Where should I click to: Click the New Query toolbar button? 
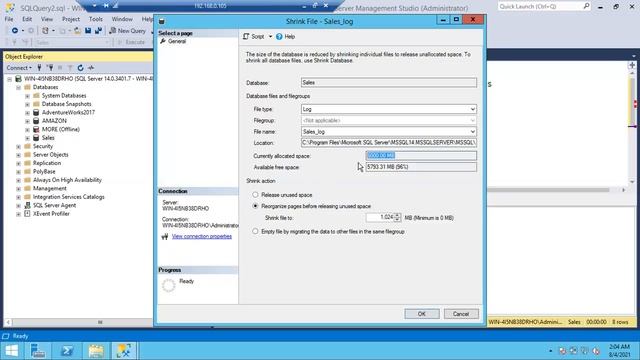(x=127, y=31)
